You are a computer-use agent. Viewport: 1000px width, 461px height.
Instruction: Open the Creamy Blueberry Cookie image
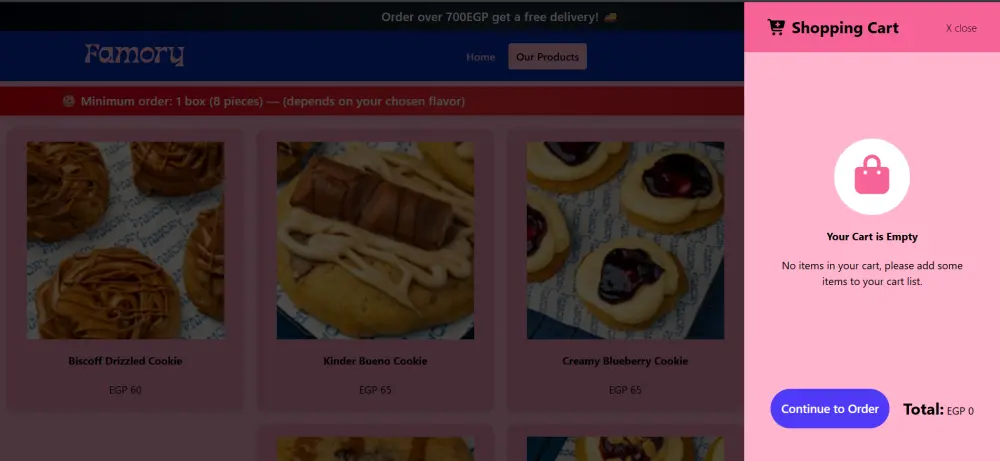pos(625,240)
